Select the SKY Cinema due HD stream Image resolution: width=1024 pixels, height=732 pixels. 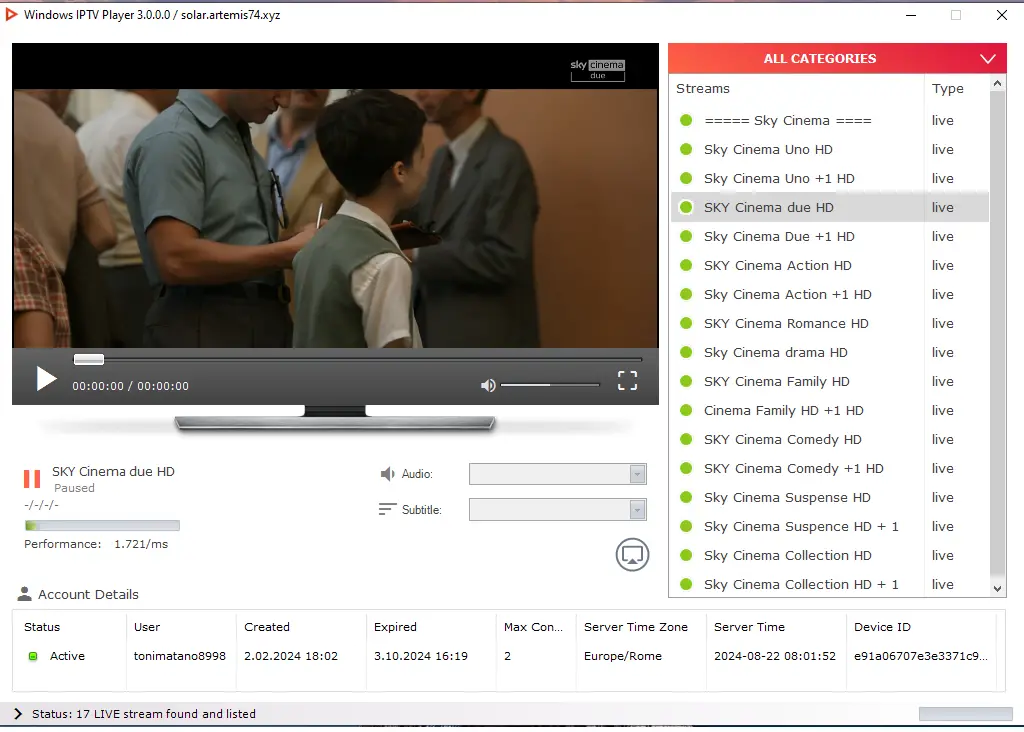pos(829,208)
